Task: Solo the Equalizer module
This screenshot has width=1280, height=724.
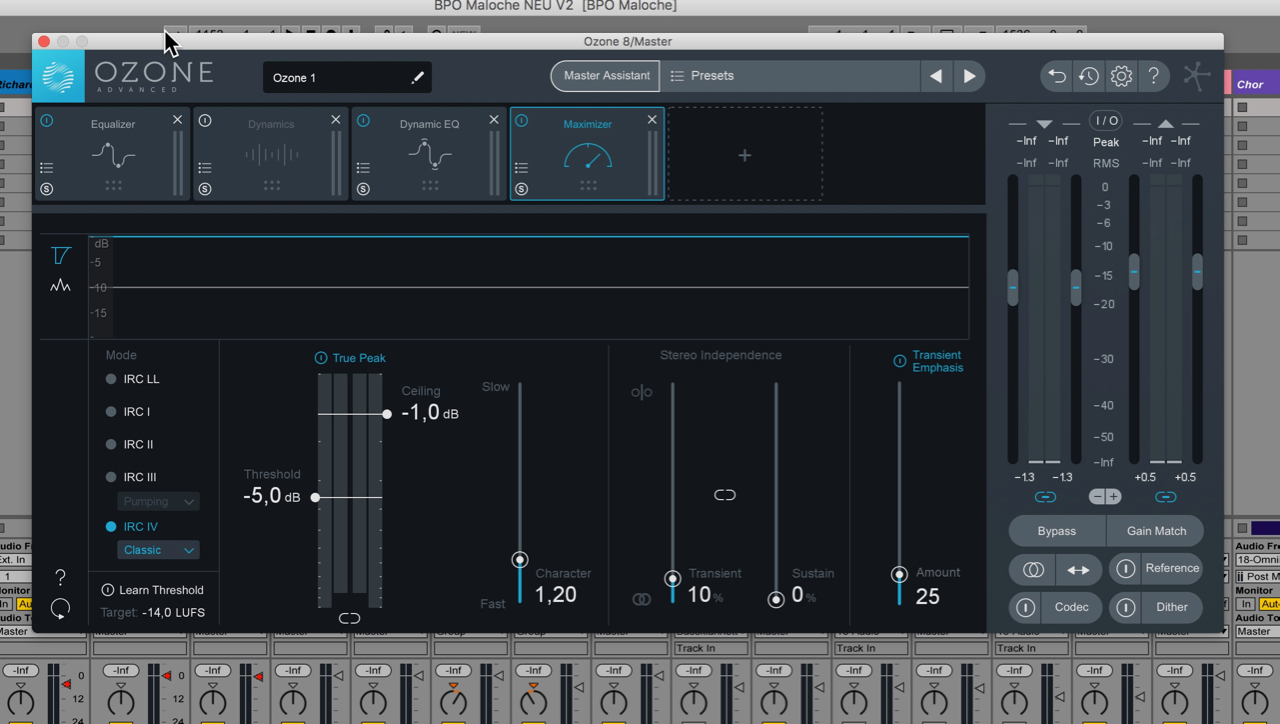Action: (47, 189)
